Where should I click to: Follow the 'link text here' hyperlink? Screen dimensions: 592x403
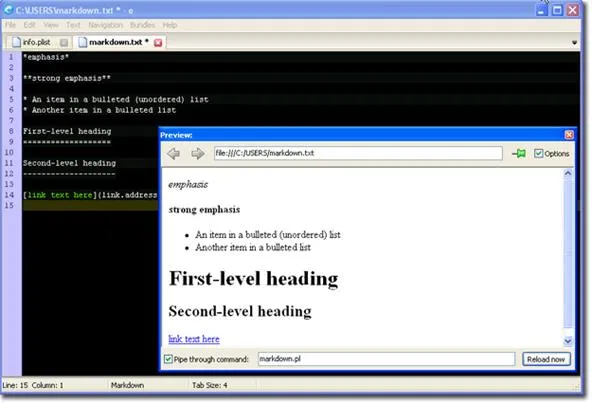[x=194, y=339]
